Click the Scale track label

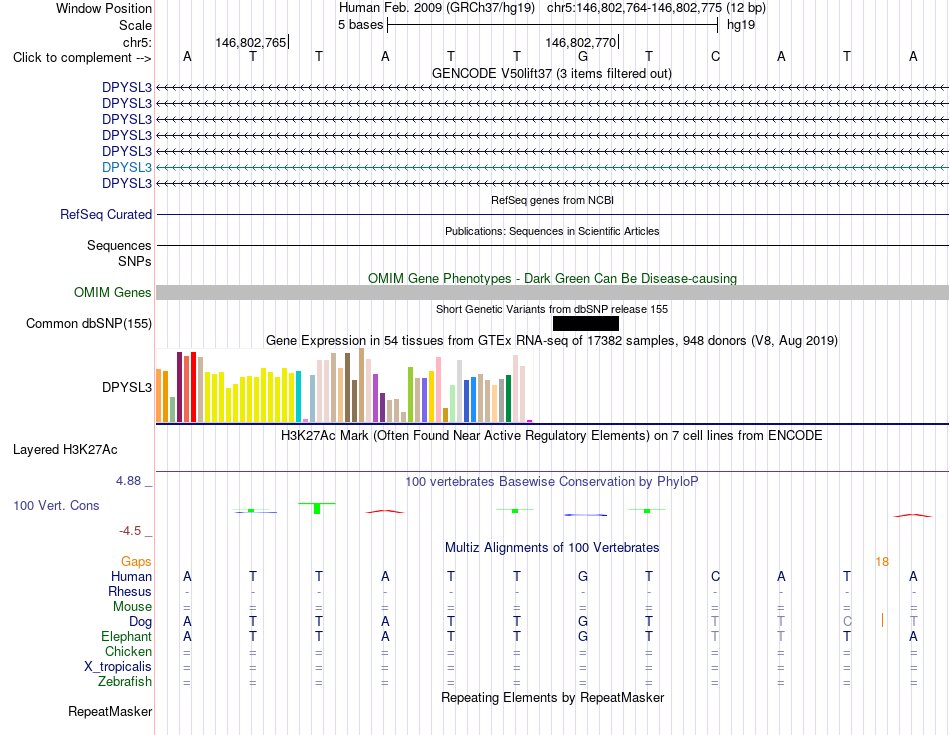135,25
